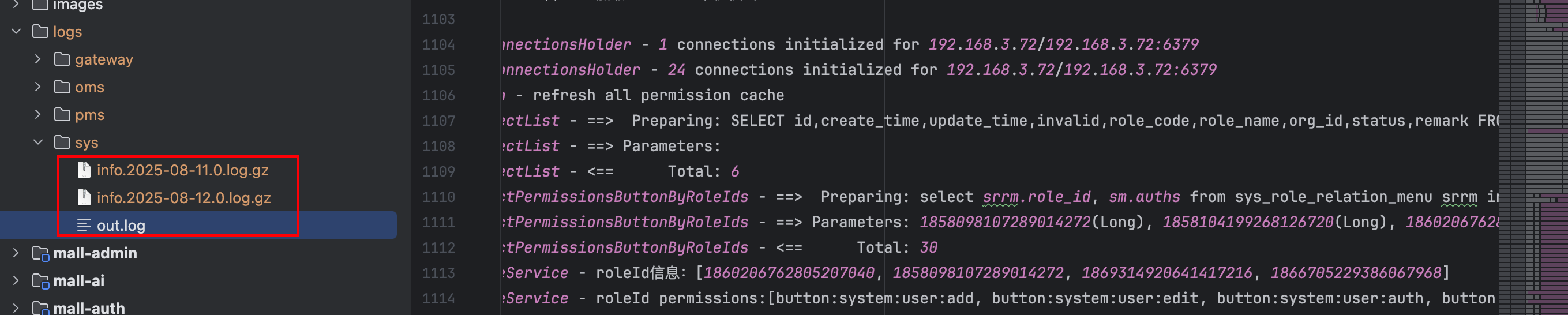Screen dimensions: 1568x315
Task: Click the sys folder icon
Action: [62, 142]
